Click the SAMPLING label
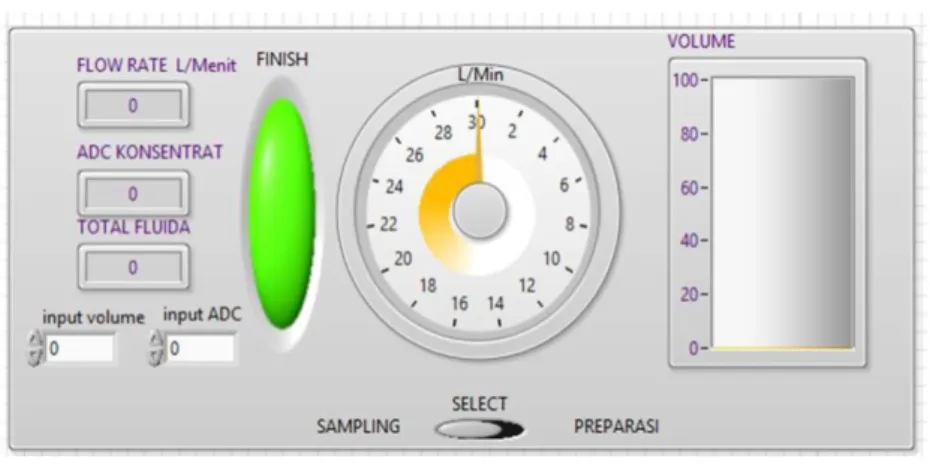The width and height of the screenshot is (930, 468). click(358, 426)
